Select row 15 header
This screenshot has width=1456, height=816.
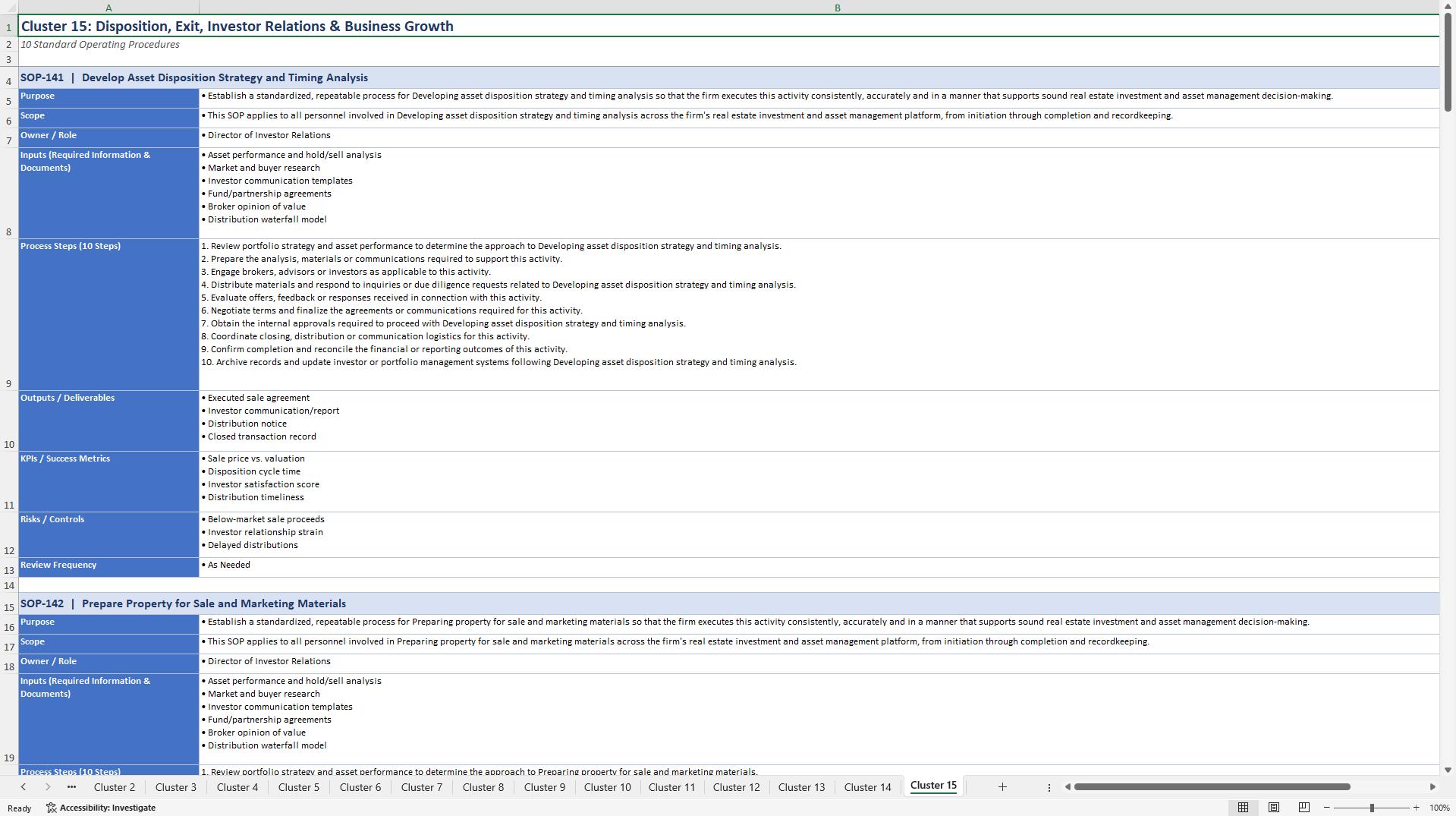[9, 604]
